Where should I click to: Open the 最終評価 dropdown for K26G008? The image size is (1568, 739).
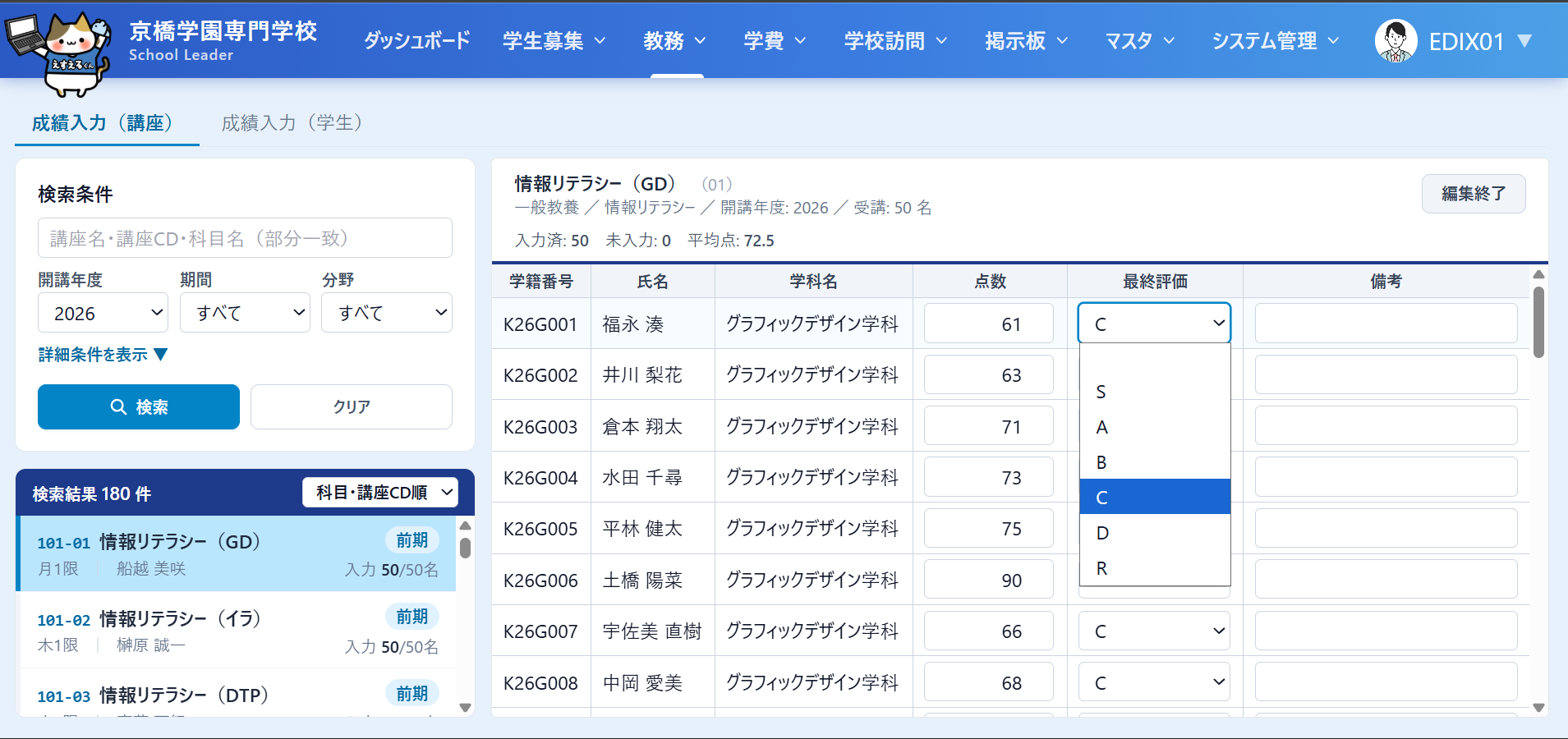(1154, 682)
